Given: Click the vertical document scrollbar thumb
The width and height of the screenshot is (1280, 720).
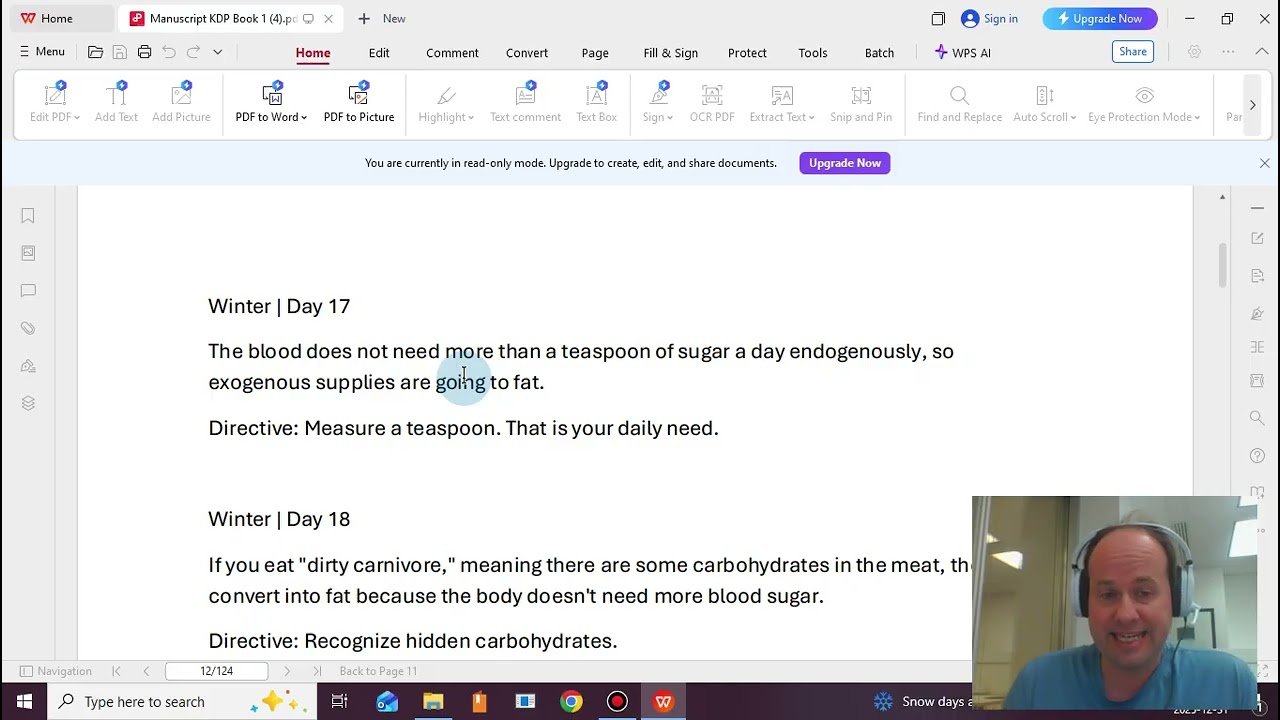Looking at the screenshot, I should [x=1222, y=265].
